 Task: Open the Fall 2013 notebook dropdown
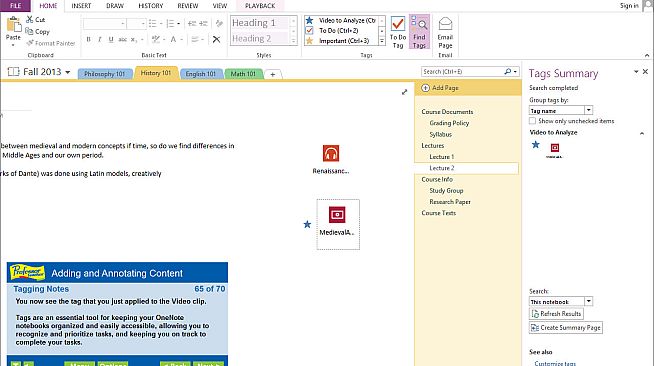click(68, 72)
